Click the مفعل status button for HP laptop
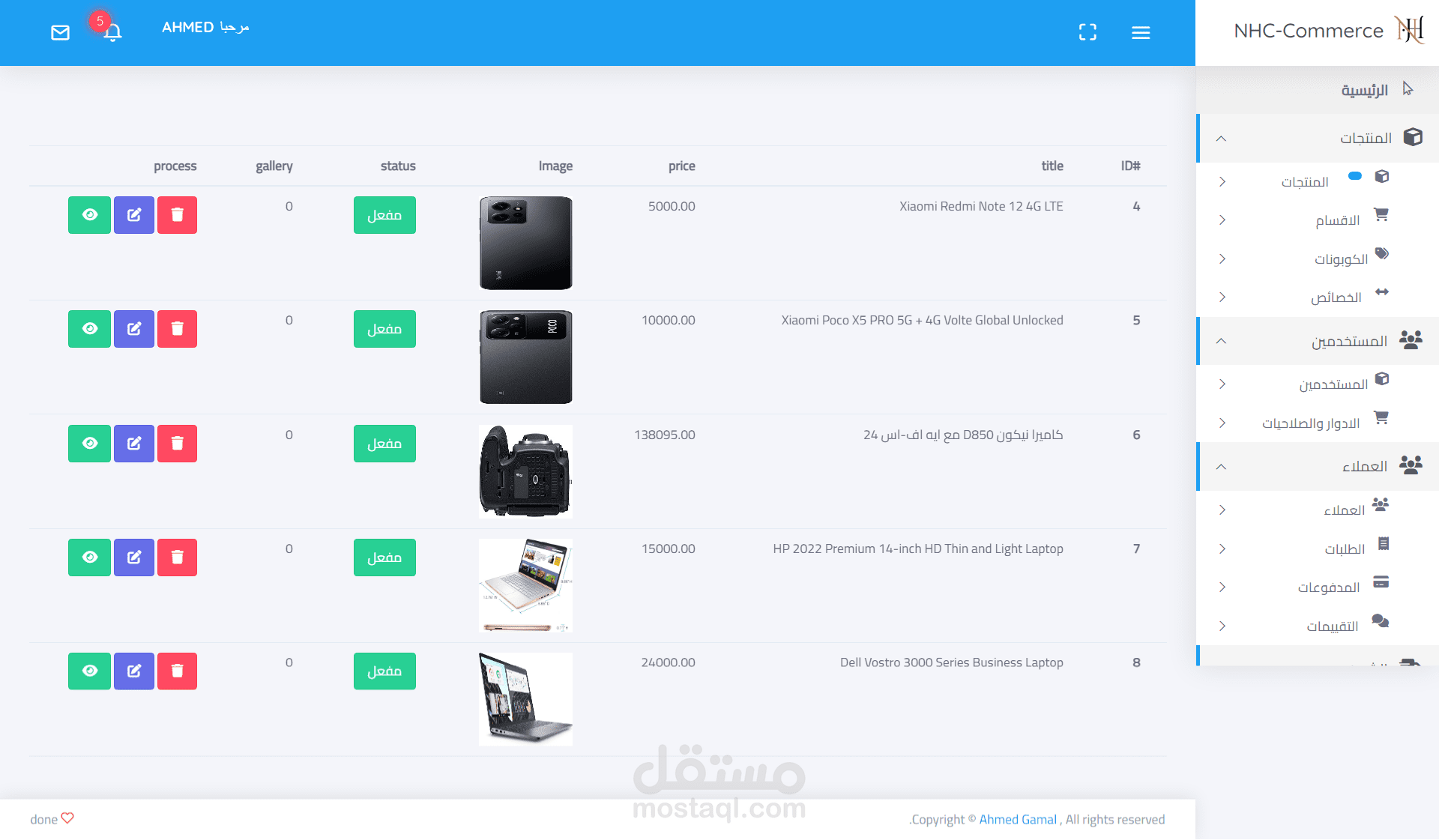Image resolution: width=1439 pixels, height=840 pixels. click(x=384, y=558)
